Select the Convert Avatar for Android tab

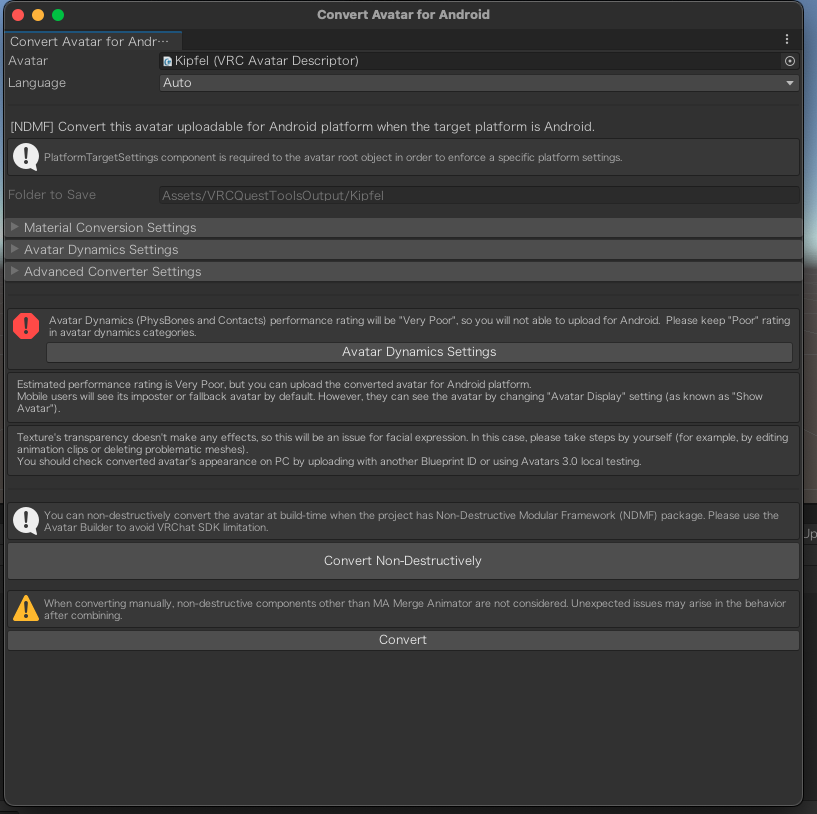pos(93,41)
